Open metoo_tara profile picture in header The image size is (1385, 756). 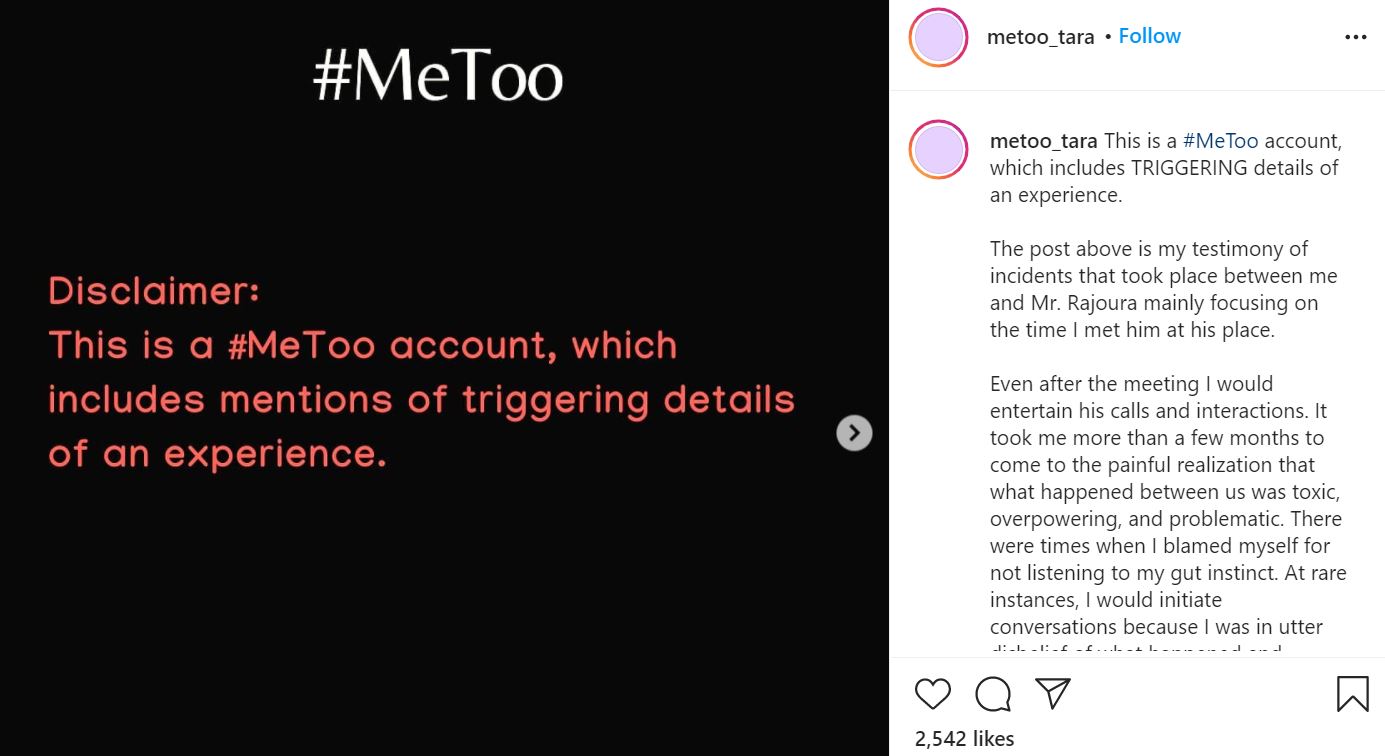pos(938,38)
